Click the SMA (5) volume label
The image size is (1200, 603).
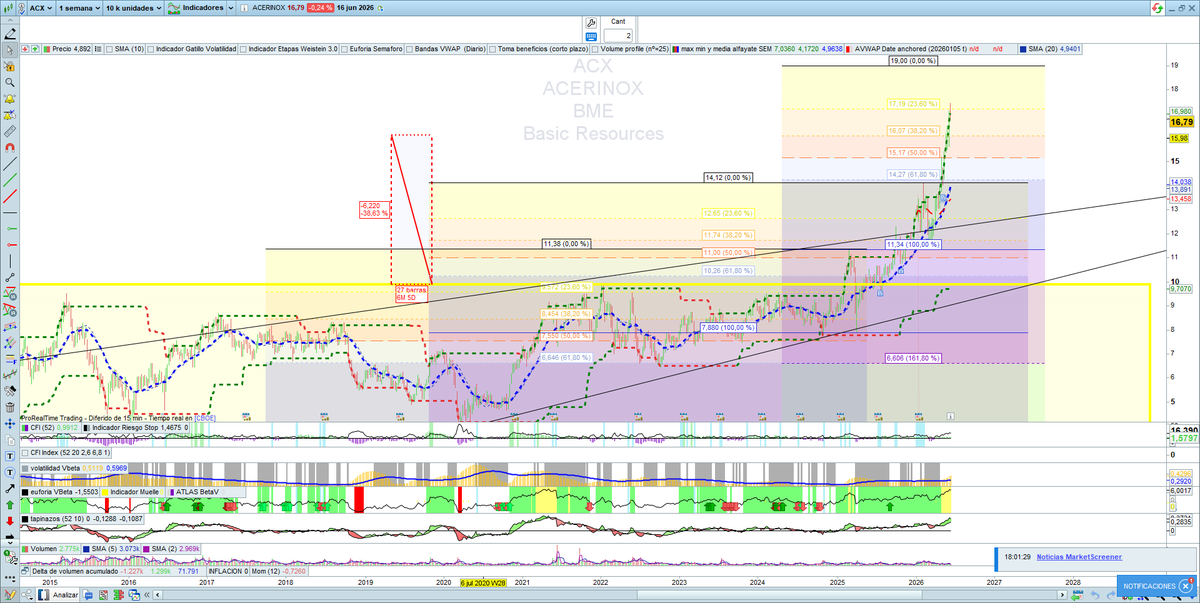[104, 549]
